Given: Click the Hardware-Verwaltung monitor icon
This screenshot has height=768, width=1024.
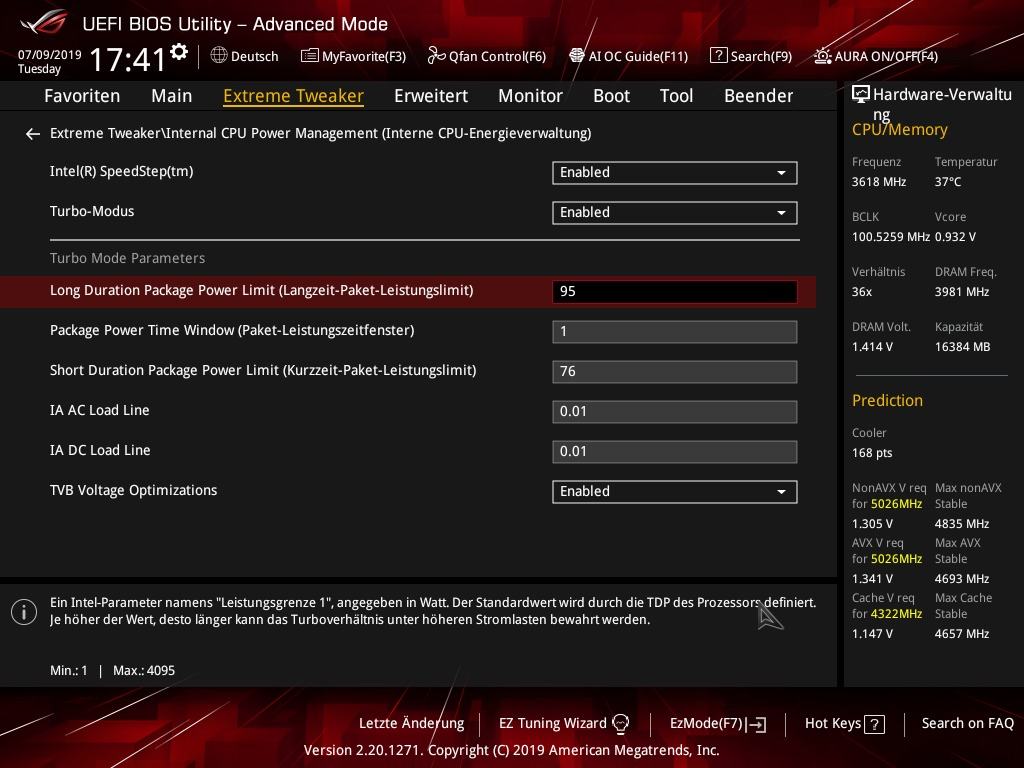Looking at the screenshot, I should pos(861,95).
